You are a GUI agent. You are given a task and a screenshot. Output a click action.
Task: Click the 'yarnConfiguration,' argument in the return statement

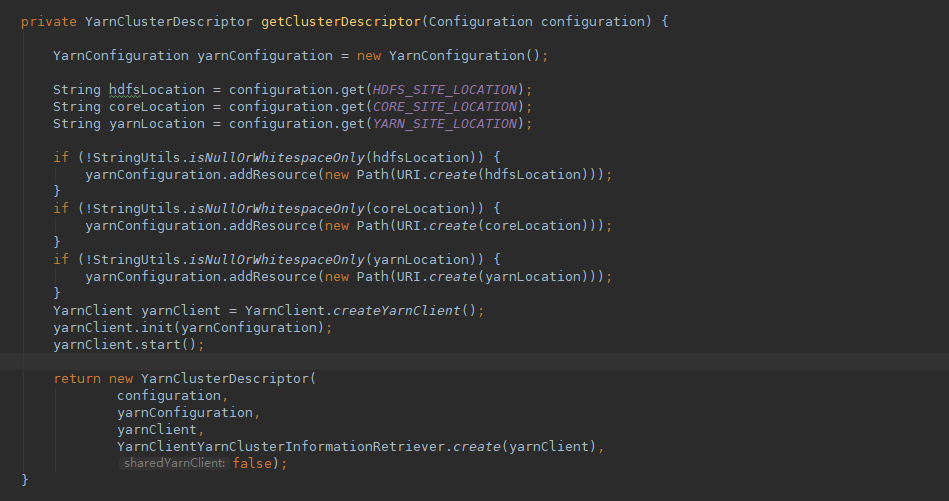point(189,412)
